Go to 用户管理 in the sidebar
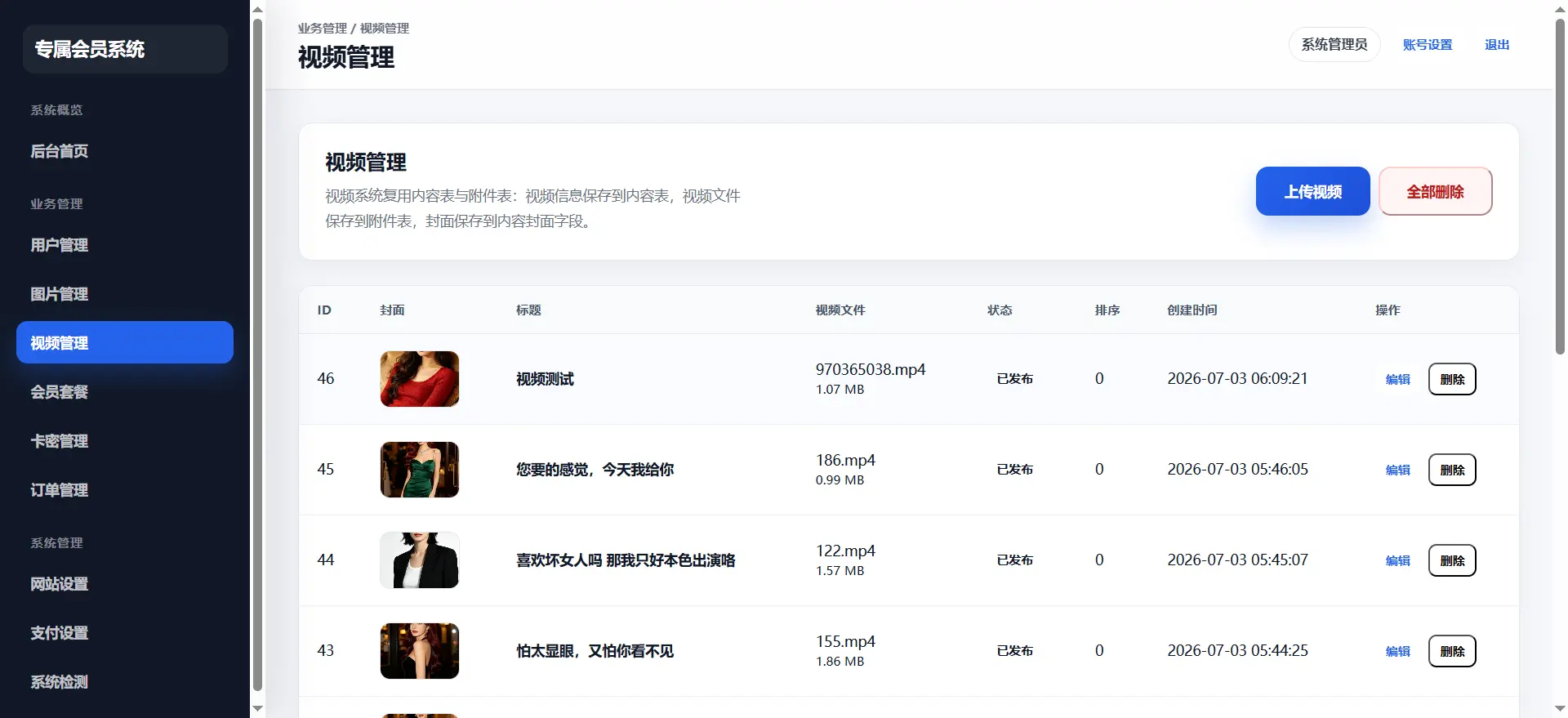Viewport: 1568px width, 718px height. tap(125, 245)
